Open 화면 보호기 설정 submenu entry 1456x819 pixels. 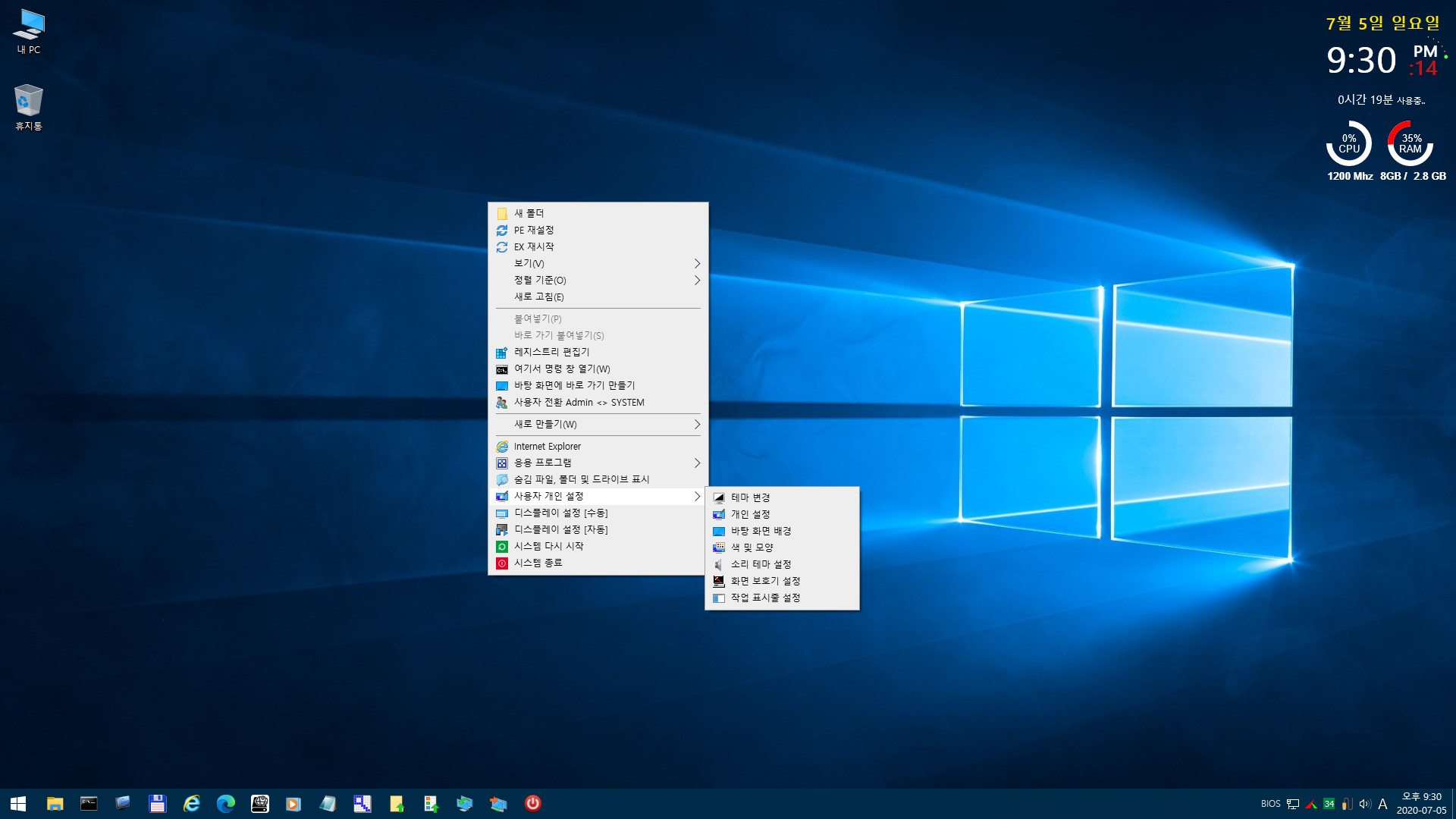pyautogui.click(x=782, y=581)
